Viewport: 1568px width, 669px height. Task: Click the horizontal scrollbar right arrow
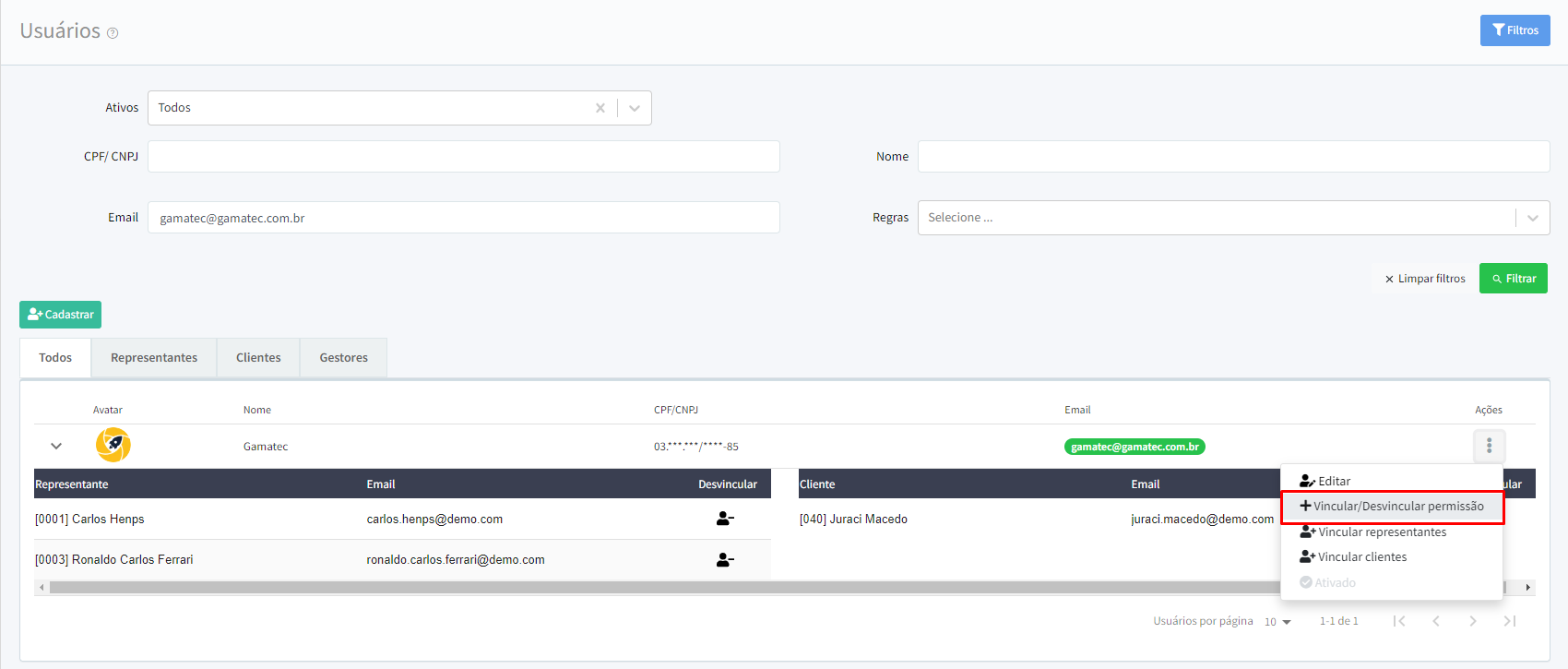pos(1527,587)
